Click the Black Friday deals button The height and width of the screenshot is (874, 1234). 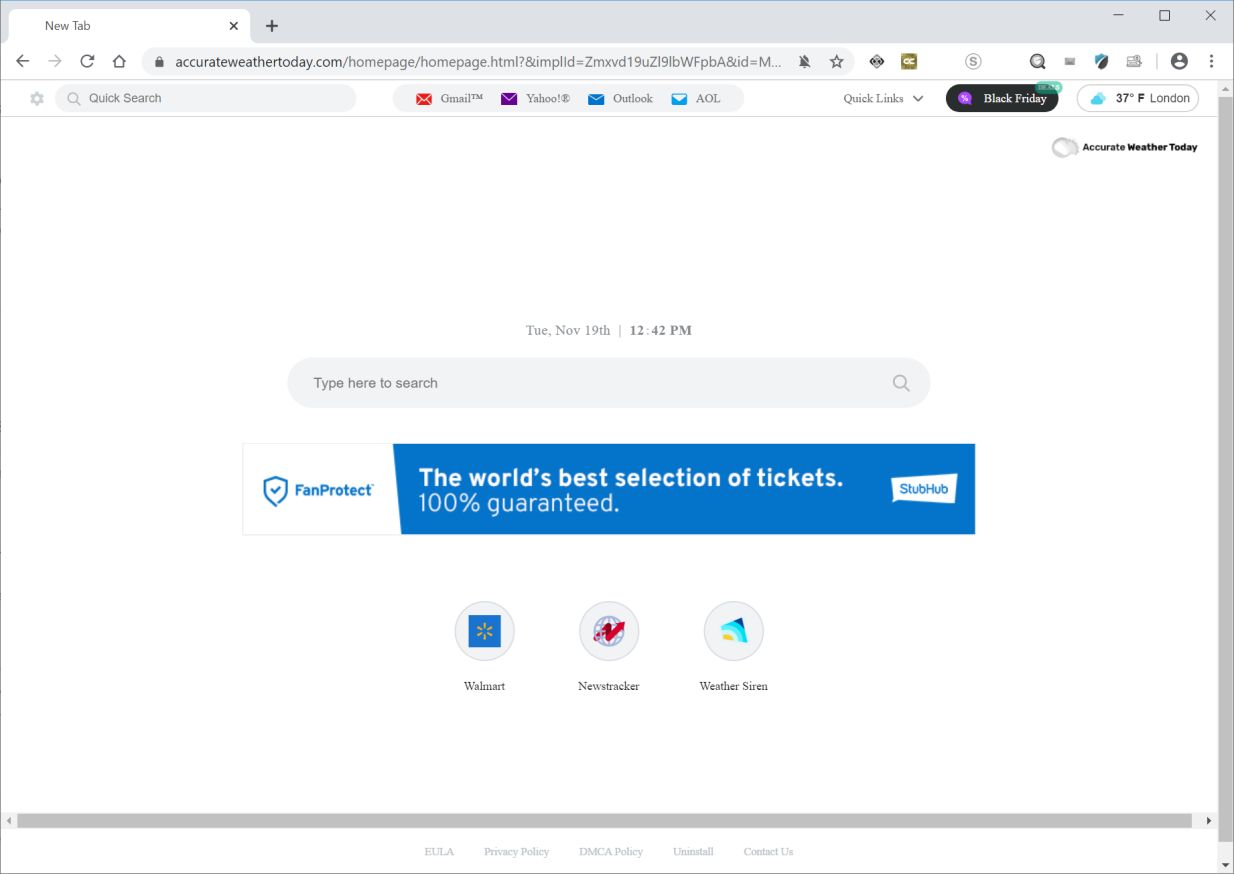1003,98
